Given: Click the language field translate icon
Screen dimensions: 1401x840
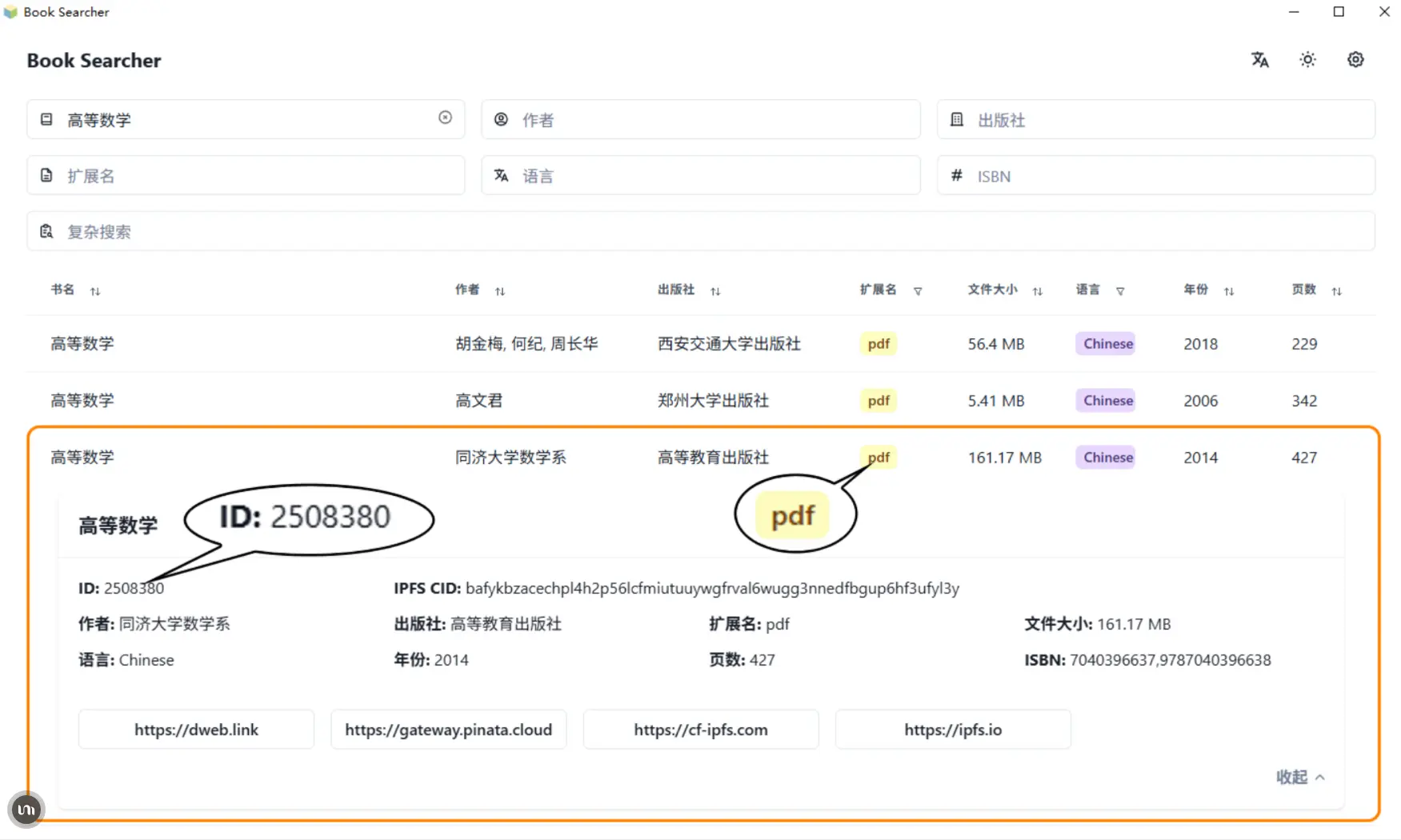Looking at the screenshot, I should coord(502,175).
